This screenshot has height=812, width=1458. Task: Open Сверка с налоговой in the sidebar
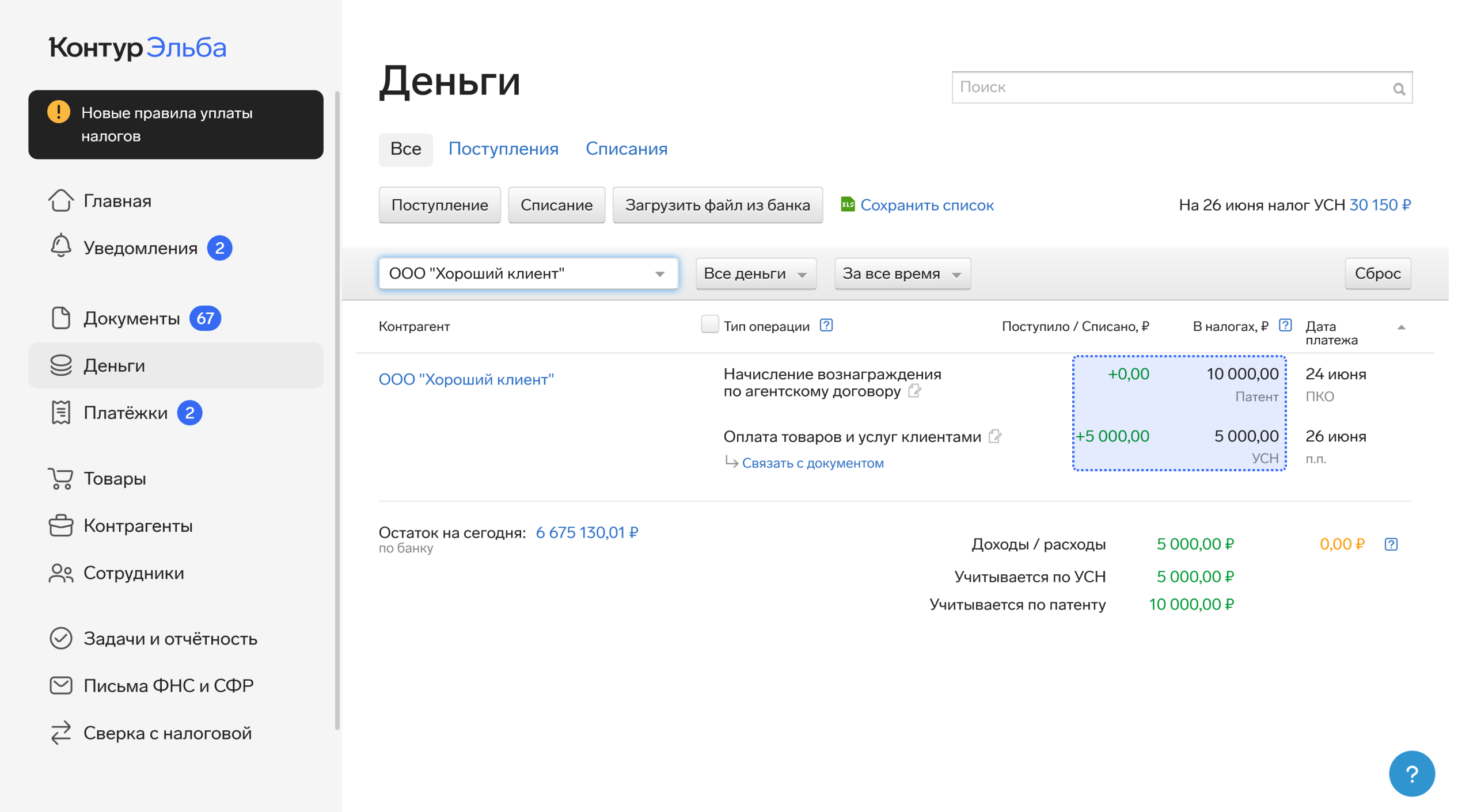176,733
